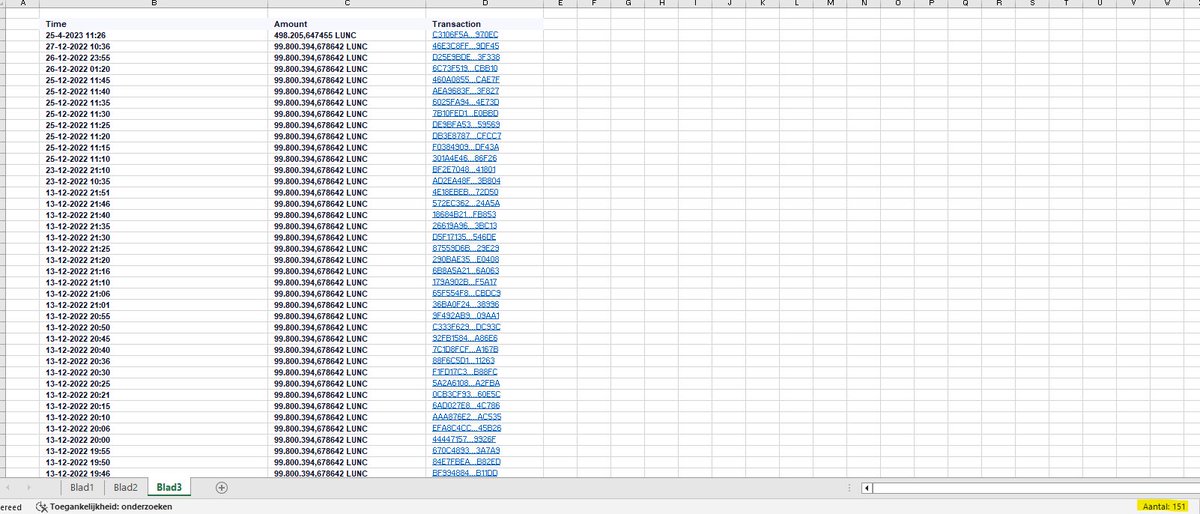Select column C header

click(x=347, y=5)
